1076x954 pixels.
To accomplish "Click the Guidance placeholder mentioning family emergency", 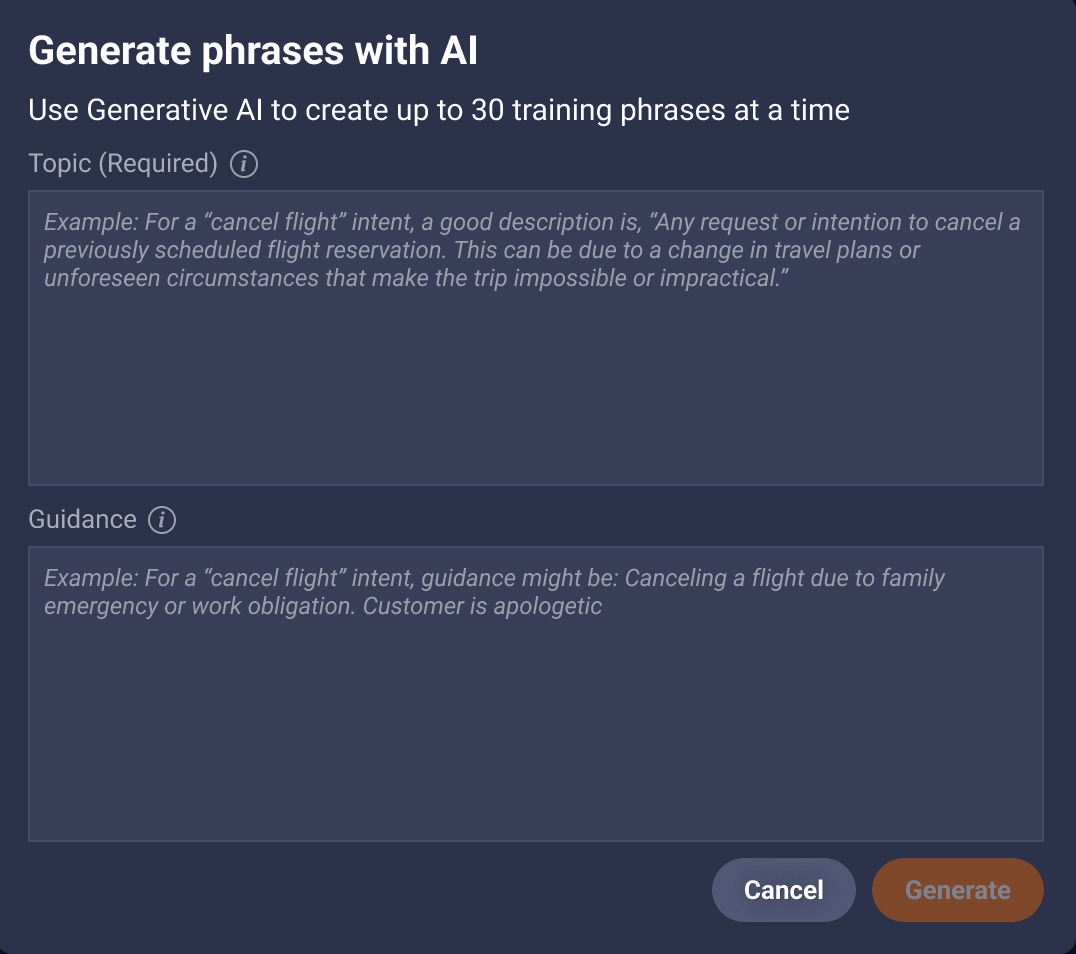I will pyautogui.click(x=494, y=592).
